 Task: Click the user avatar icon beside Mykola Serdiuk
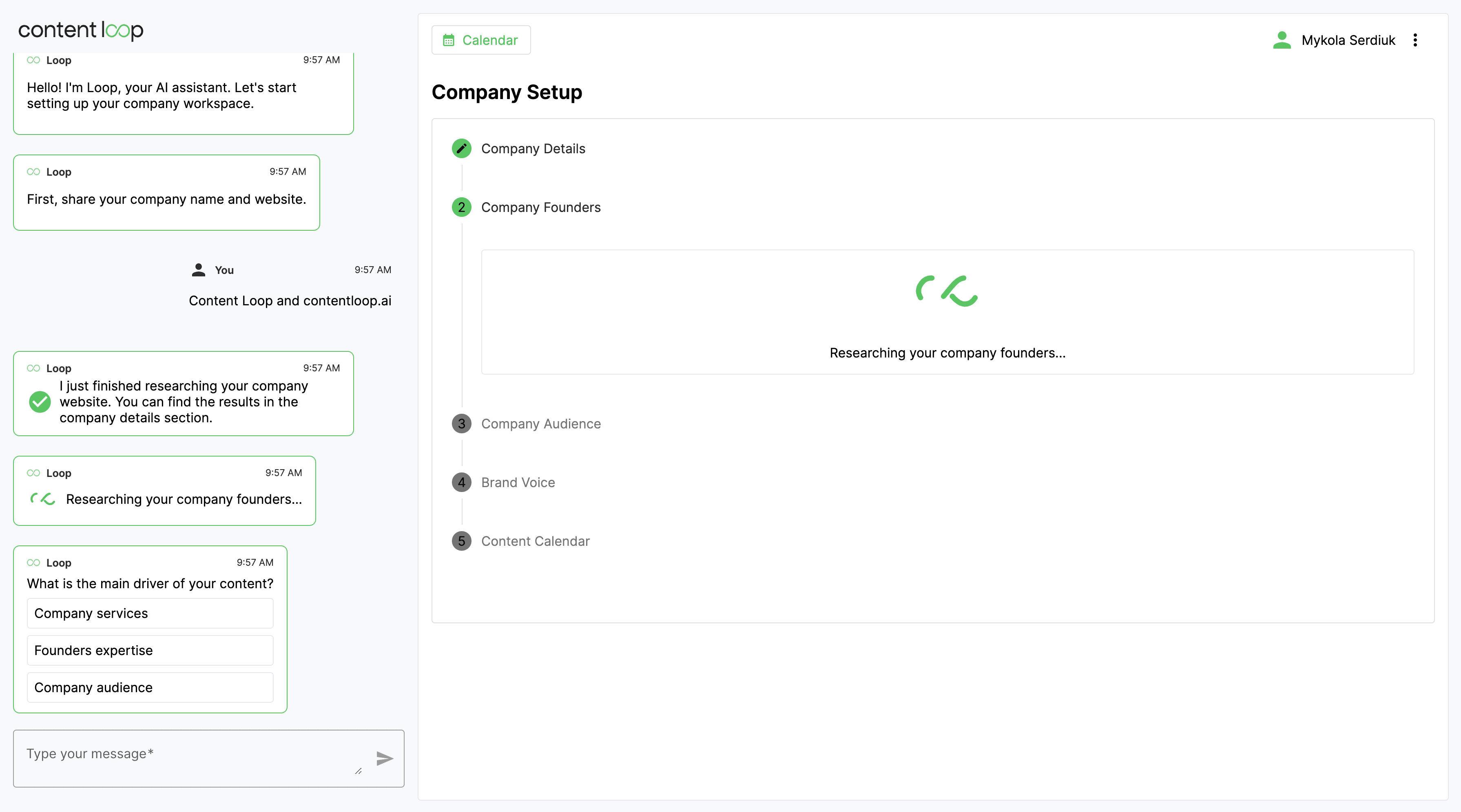1282,40
